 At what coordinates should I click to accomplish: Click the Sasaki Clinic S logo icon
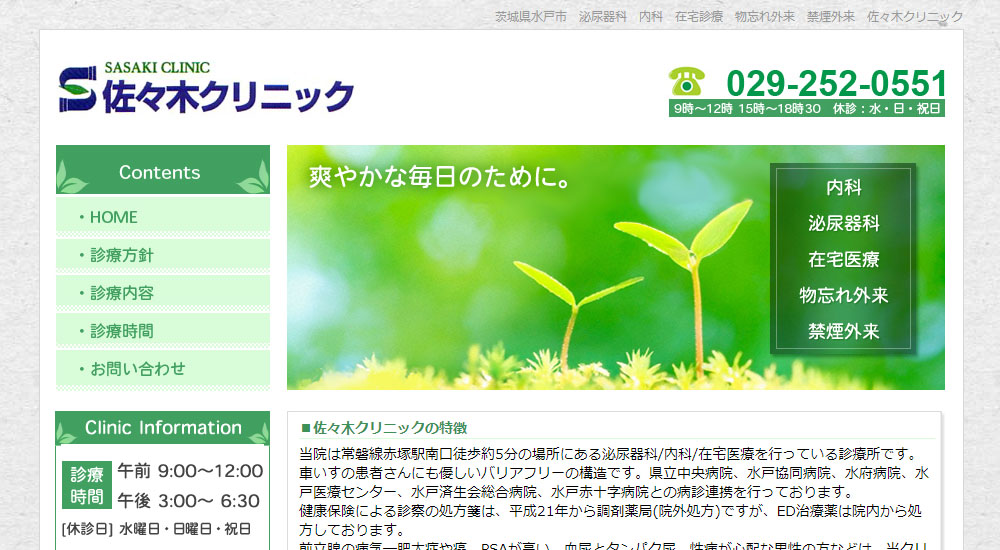78,89
